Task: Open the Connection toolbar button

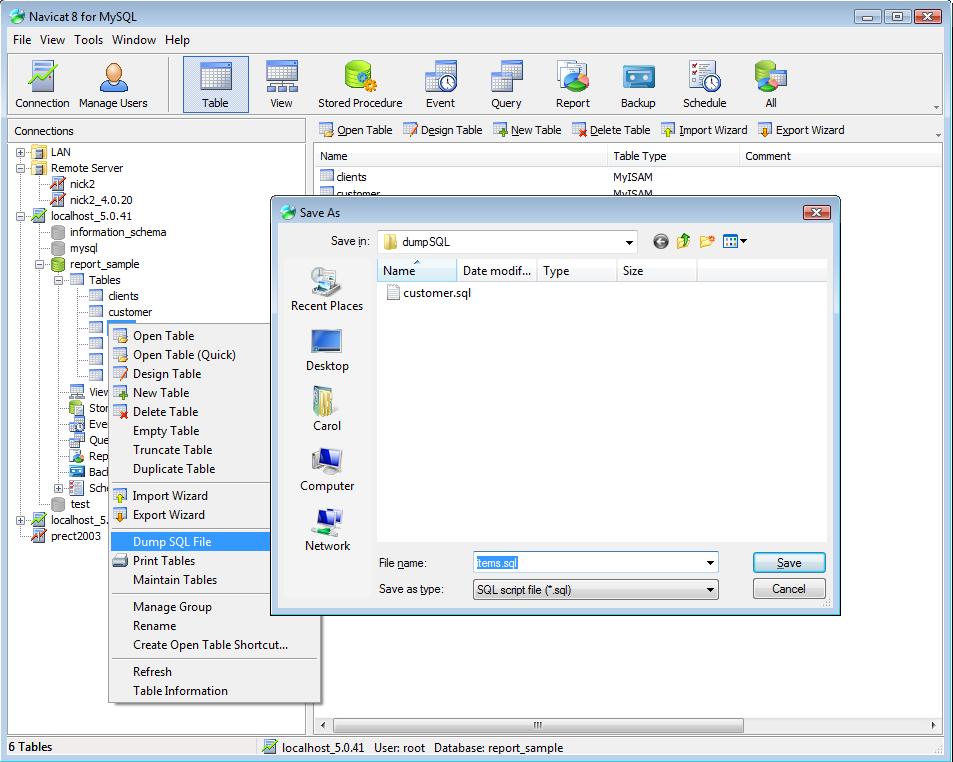Action: pyautogui.click(x=42, y=84)
